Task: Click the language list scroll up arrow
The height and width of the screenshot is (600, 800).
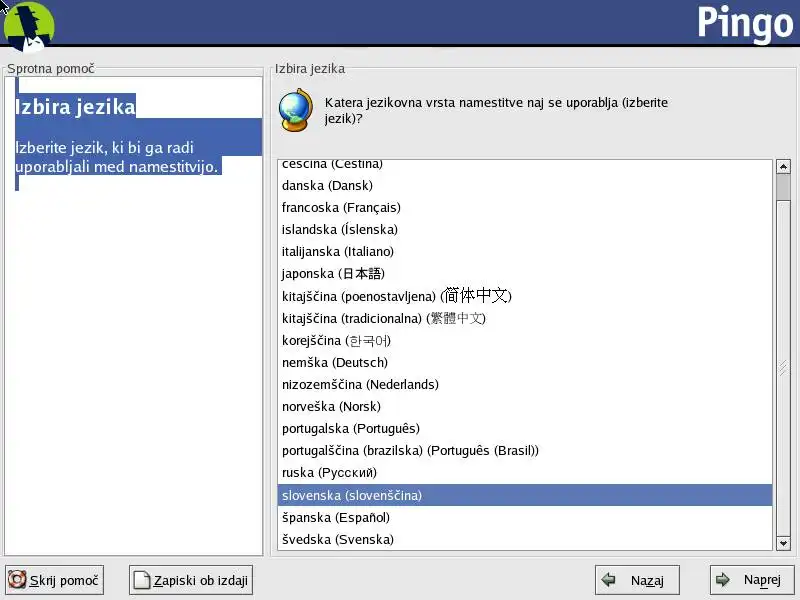Action: (x=783, y=166)
